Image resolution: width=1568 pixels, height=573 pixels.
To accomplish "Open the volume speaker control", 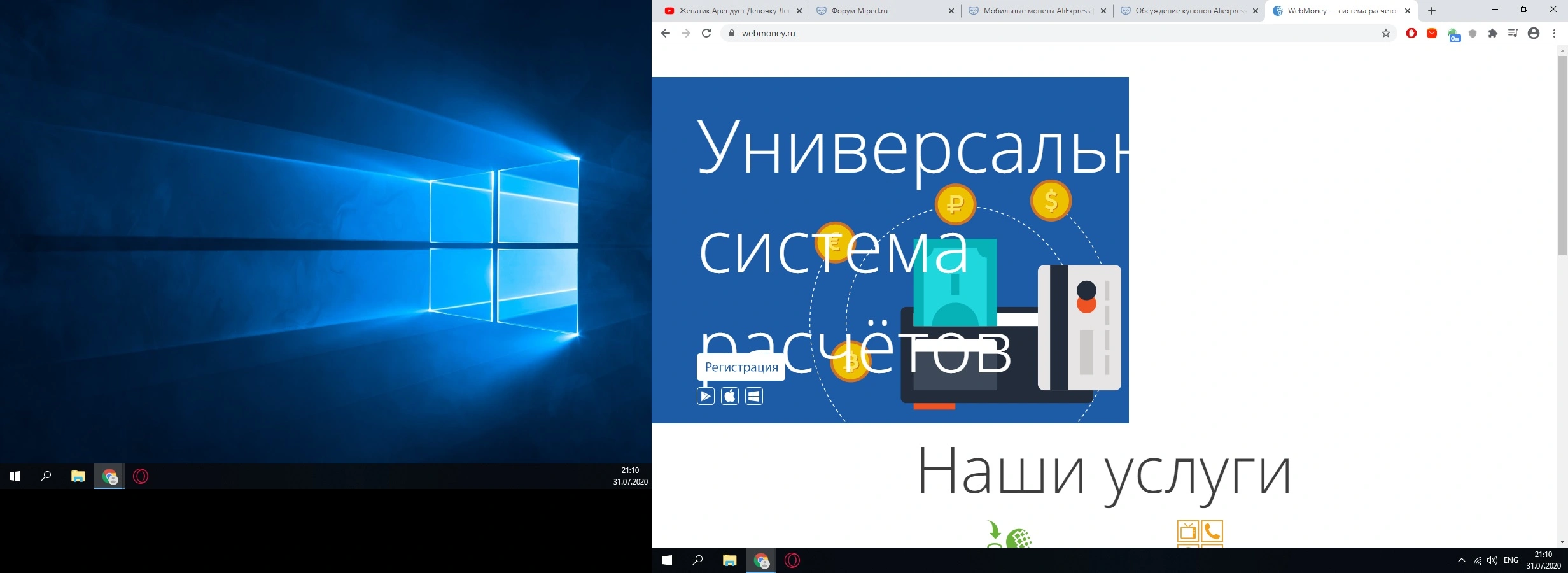I will click(1492, 560).
